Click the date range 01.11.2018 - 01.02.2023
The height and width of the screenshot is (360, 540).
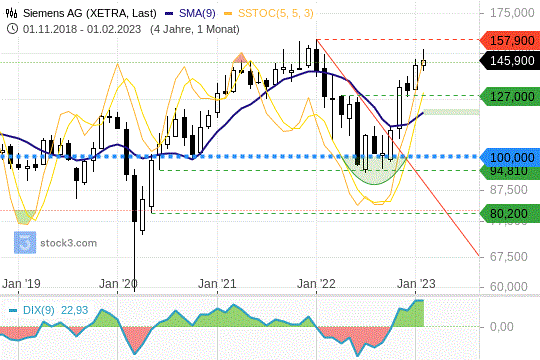tap(82, 29)
